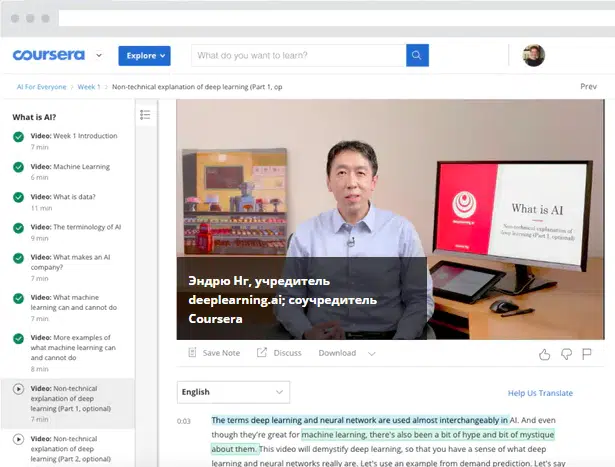Open 'More examples of what machine learning' video
615x467 pixels.
[73, 353]
